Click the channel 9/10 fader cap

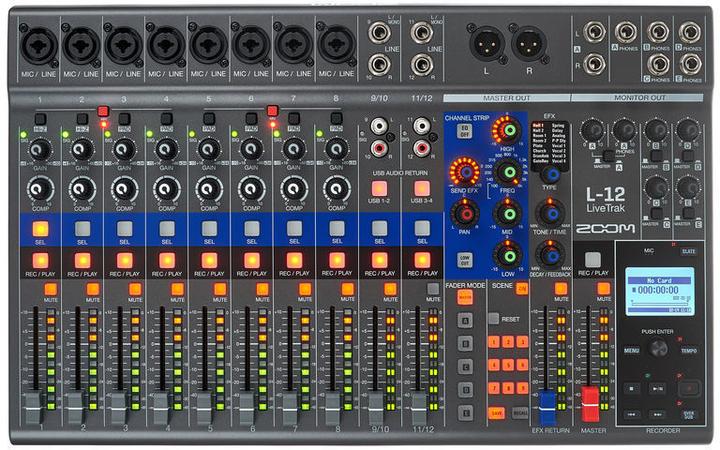[x=376, y=408]
